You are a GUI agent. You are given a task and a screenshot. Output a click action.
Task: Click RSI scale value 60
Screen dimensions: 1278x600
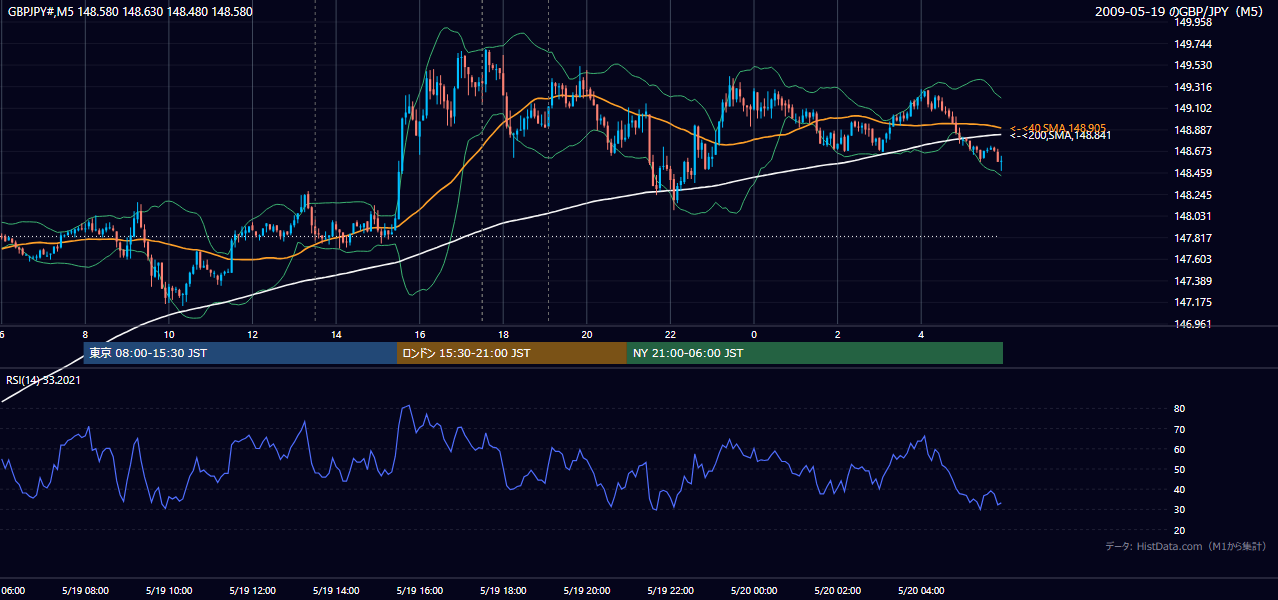click(x=1179, y=449)
